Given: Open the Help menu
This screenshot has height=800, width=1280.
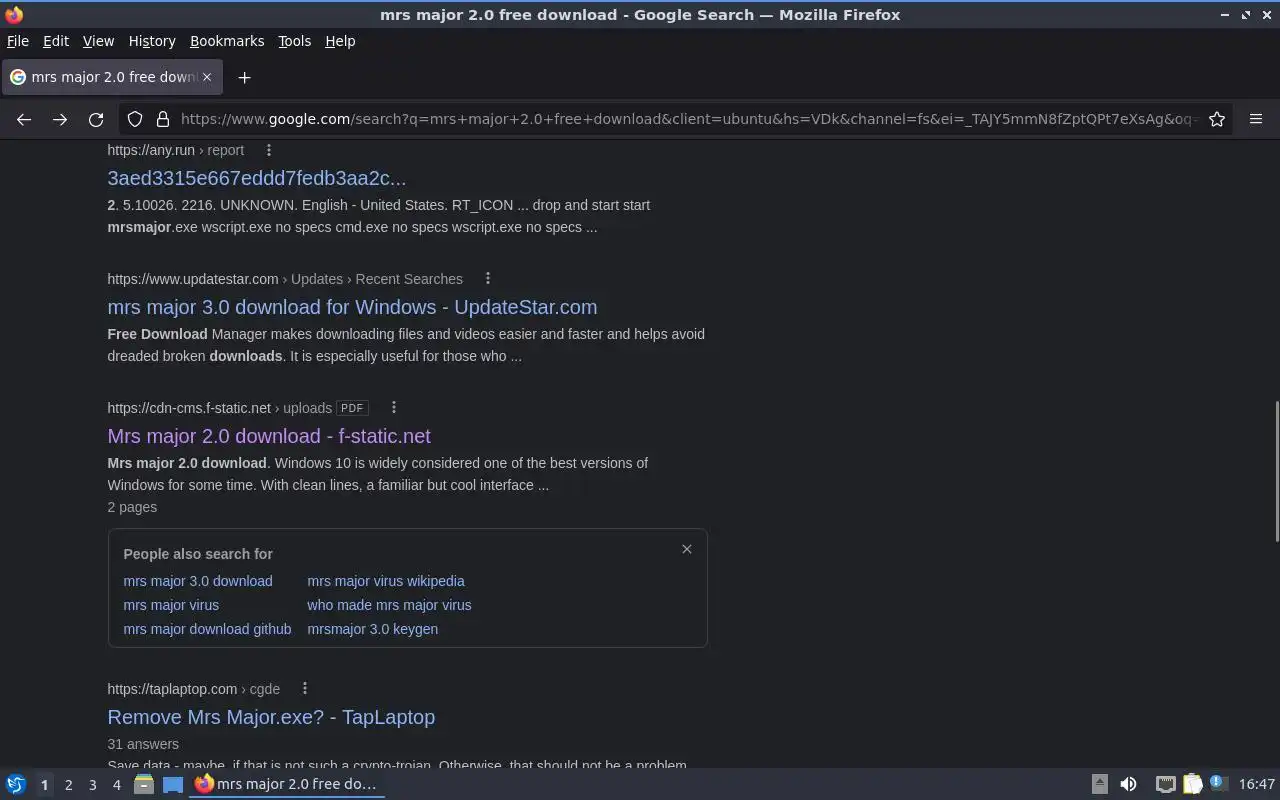Looking at the screenshot, I should click(x=340, y=41).
